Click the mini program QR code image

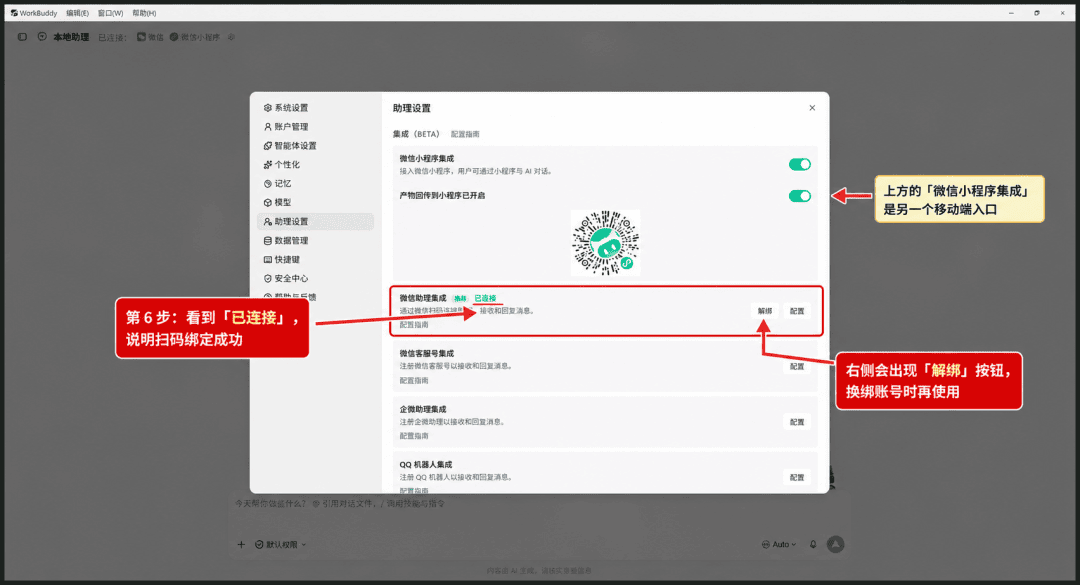pos(605,243)
